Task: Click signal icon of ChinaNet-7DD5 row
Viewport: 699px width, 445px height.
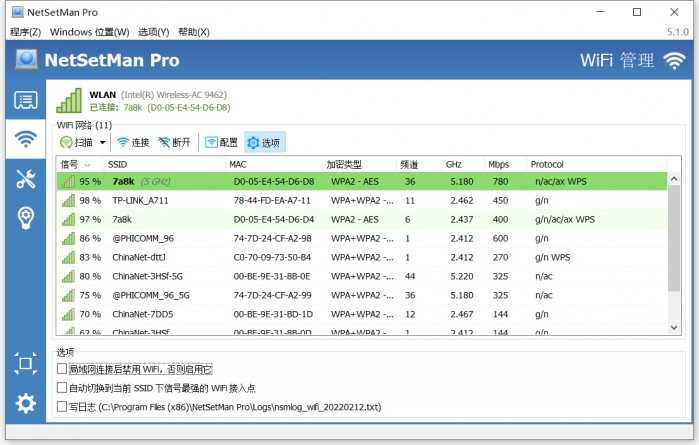Action: [68, 314]
